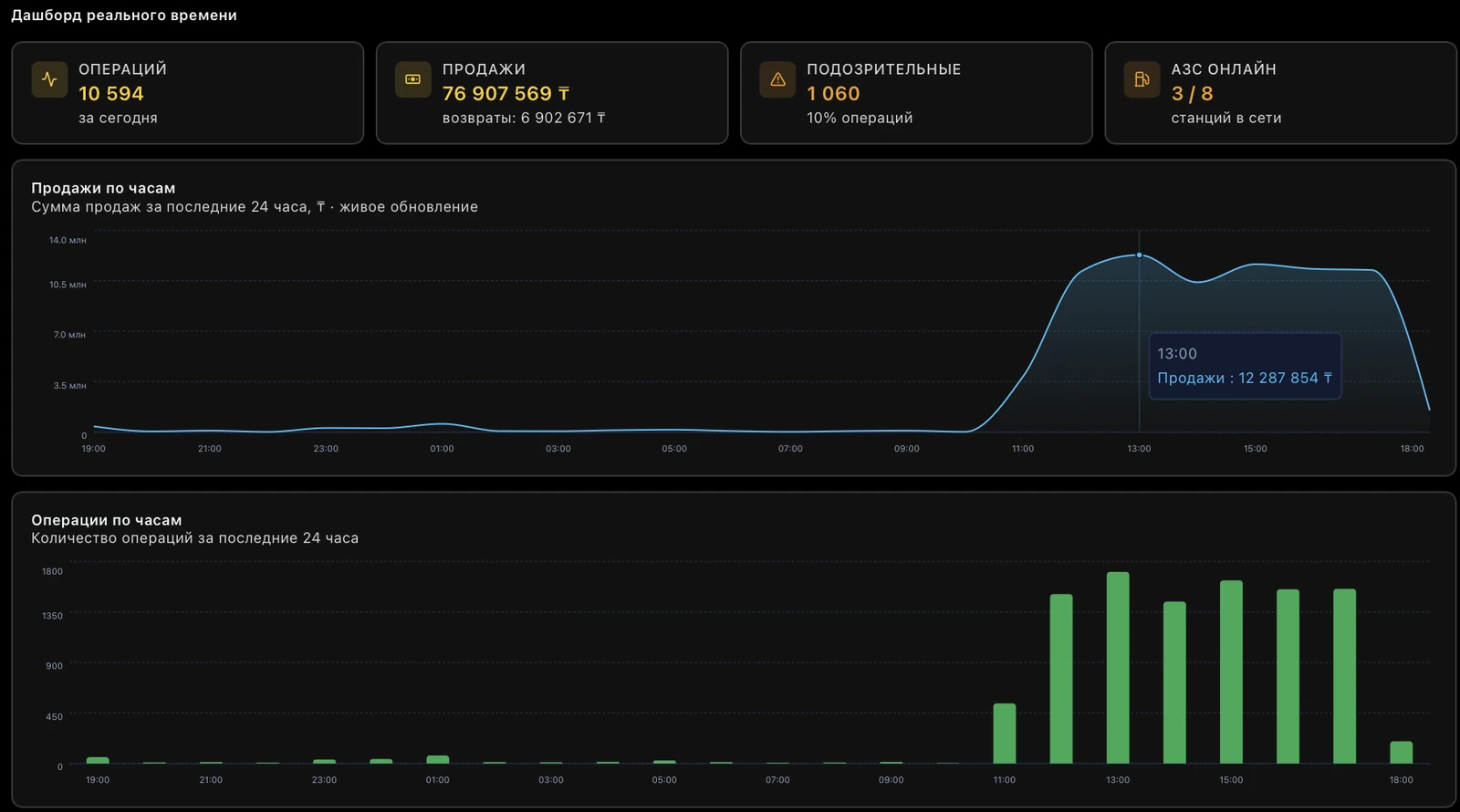Click the 1350 axis label in operations chart

(x=52, y=616)
